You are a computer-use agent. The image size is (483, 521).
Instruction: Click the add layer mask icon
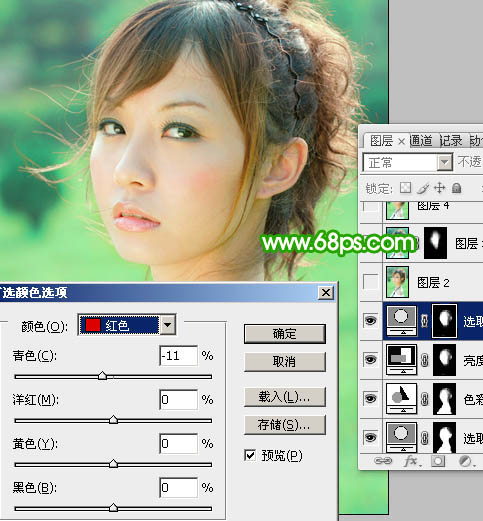(438, 461)
